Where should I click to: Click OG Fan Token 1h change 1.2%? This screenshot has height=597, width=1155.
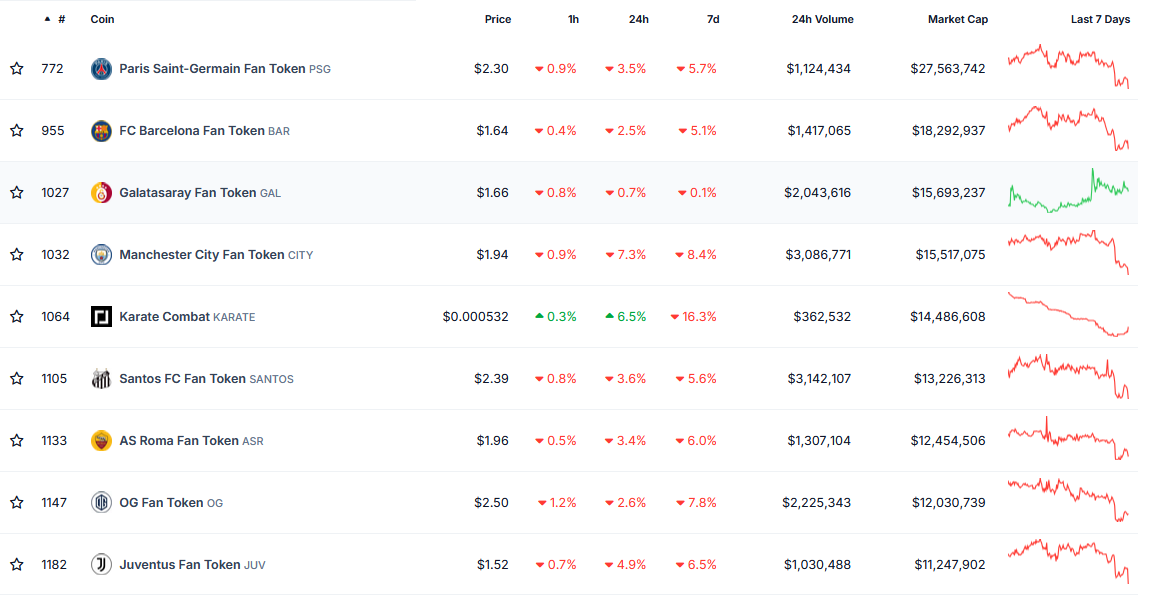(558, 502)
